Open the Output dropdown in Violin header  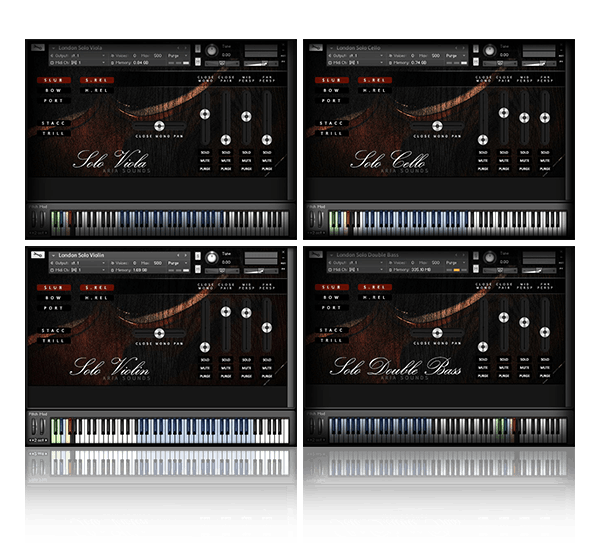point(103,263)
